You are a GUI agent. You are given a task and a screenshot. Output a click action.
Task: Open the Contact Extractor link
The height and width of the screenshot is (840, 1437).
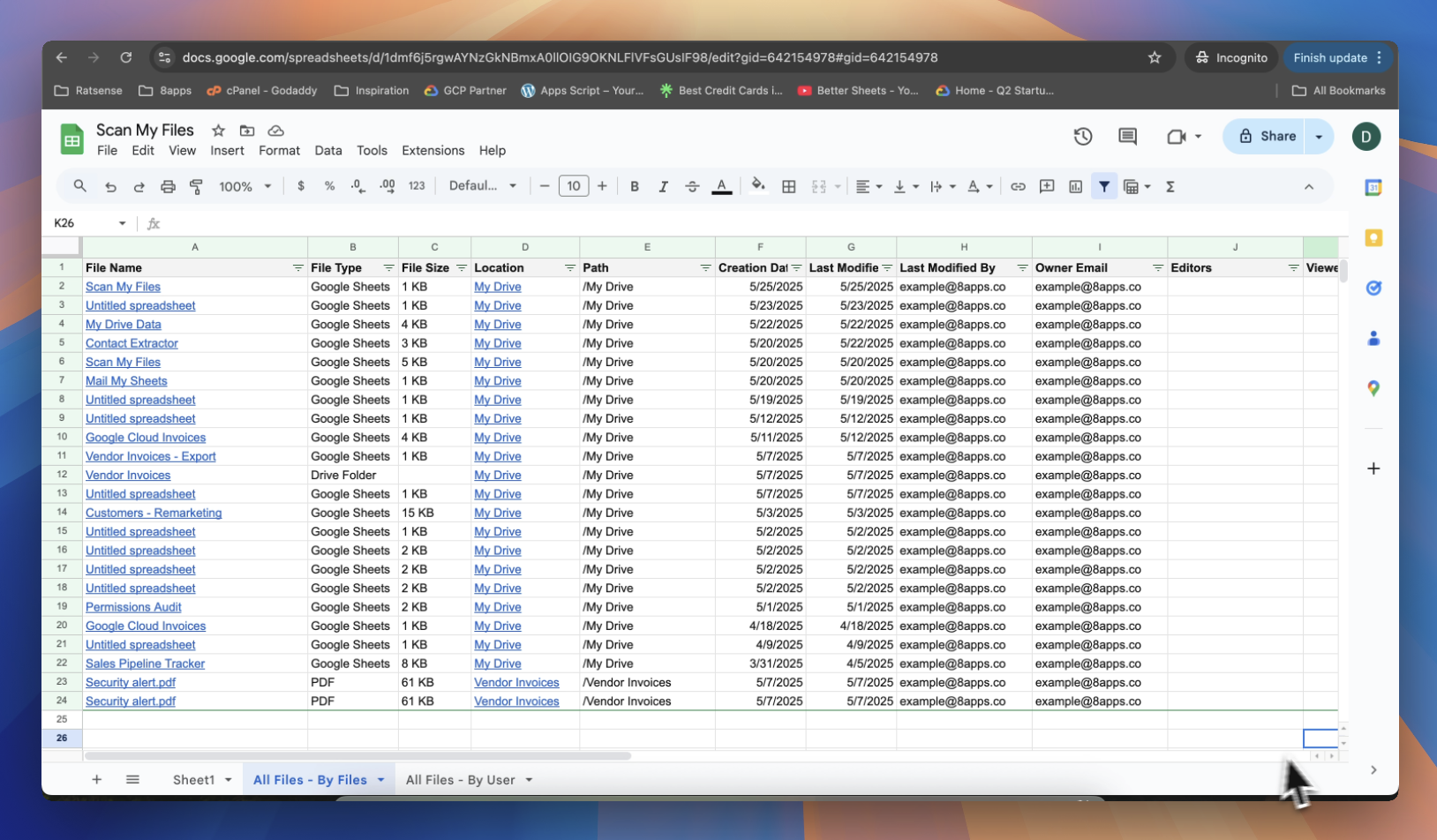click(132, 343)
